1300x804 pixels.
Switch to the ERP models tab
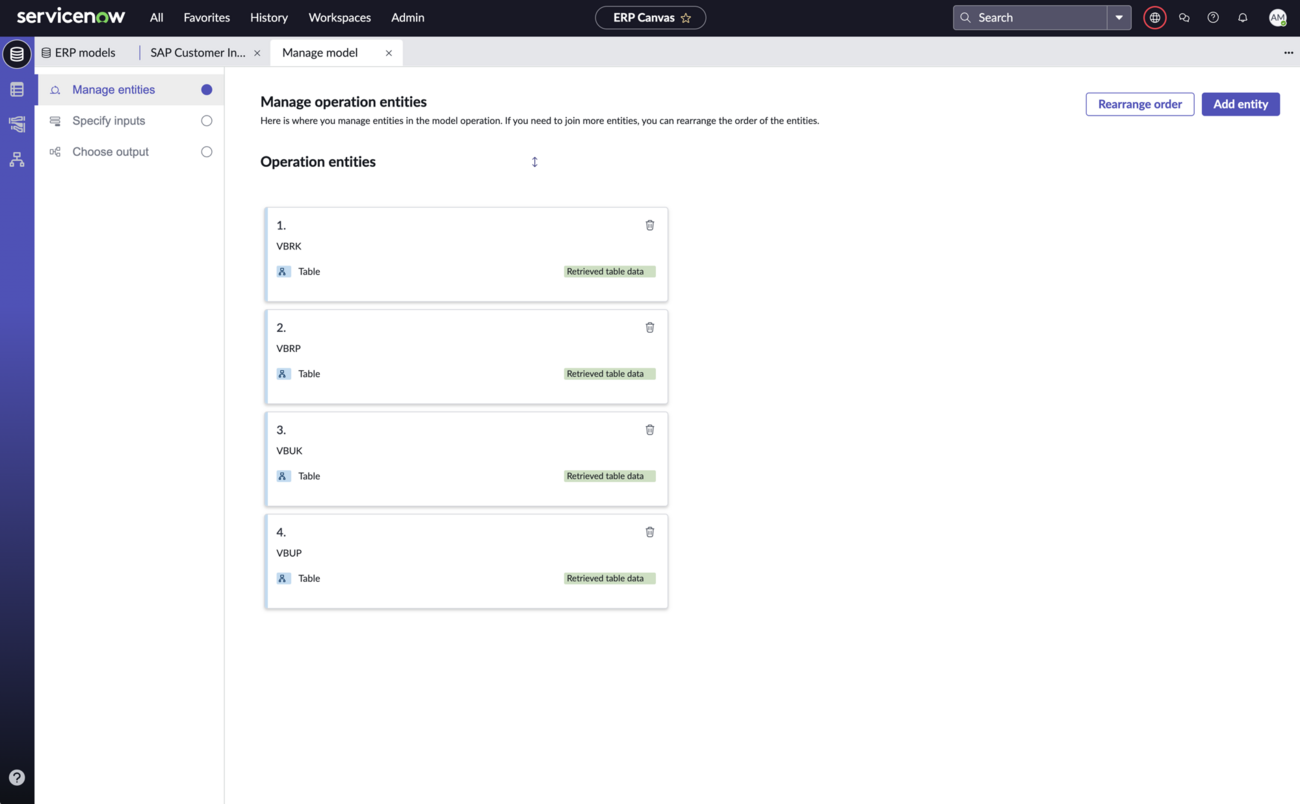coord(78,53)
